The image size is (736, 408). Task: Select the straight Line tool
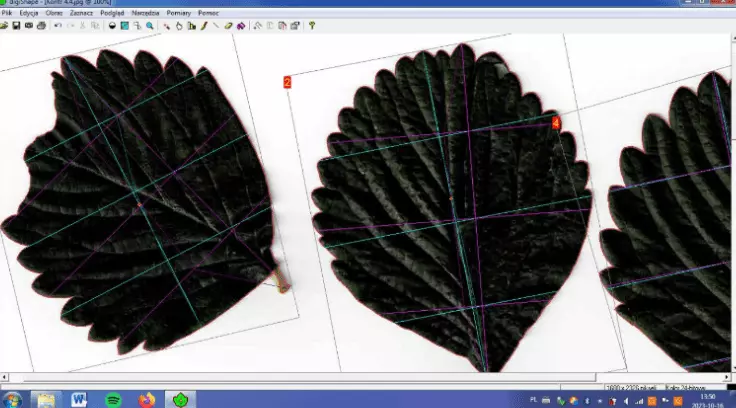(216, 25)
